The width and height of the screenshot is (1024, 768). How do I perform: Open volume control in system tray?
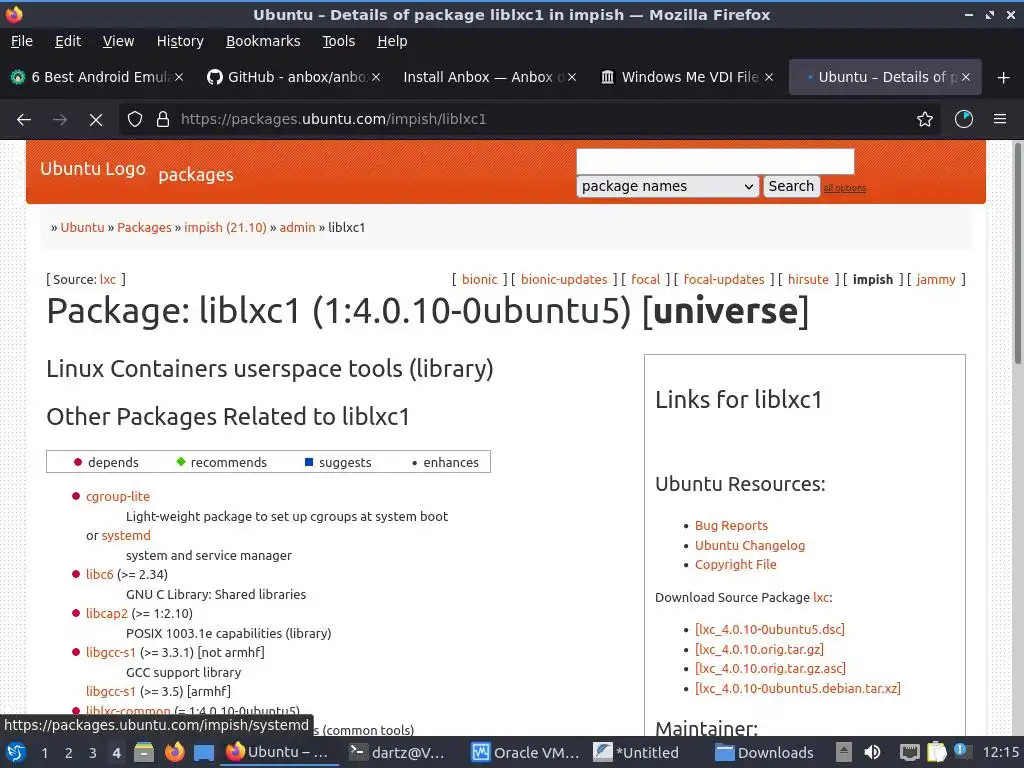point(872,753)
